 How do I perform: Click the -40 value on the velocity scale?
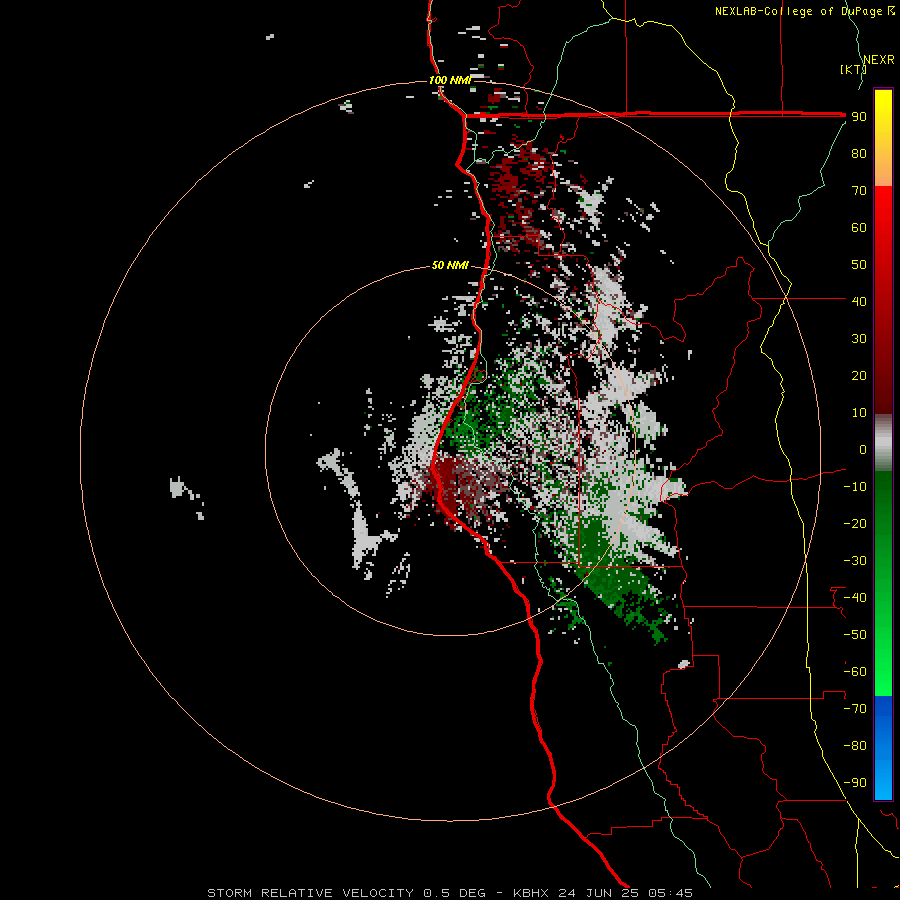click(855, 598)
